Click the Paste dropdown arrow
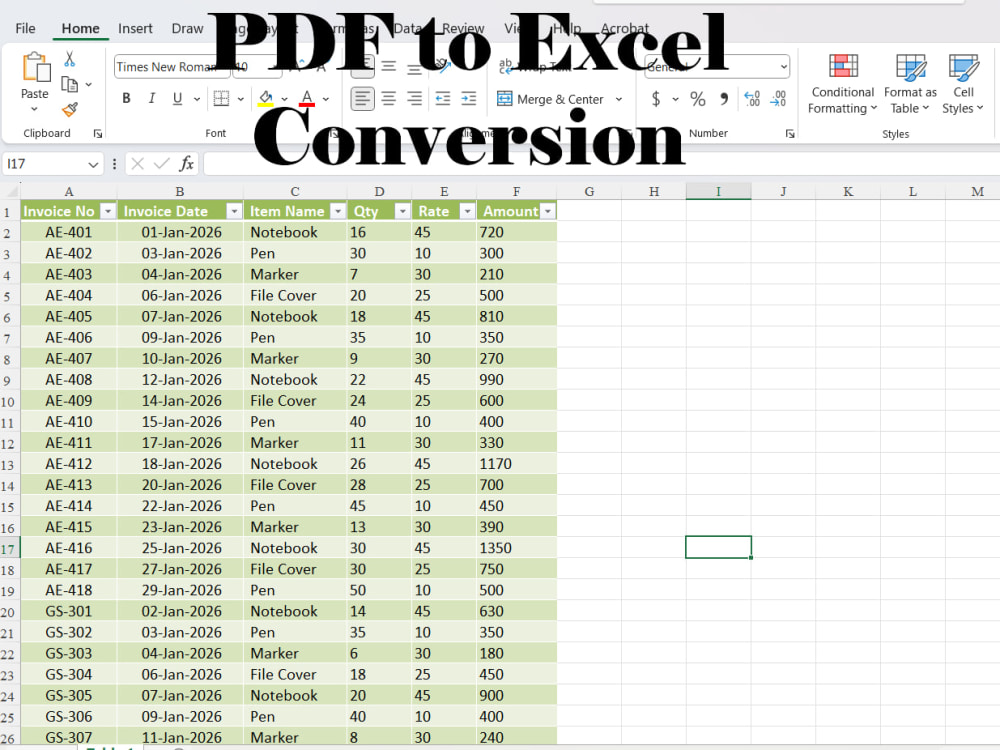 click(34, 110)
